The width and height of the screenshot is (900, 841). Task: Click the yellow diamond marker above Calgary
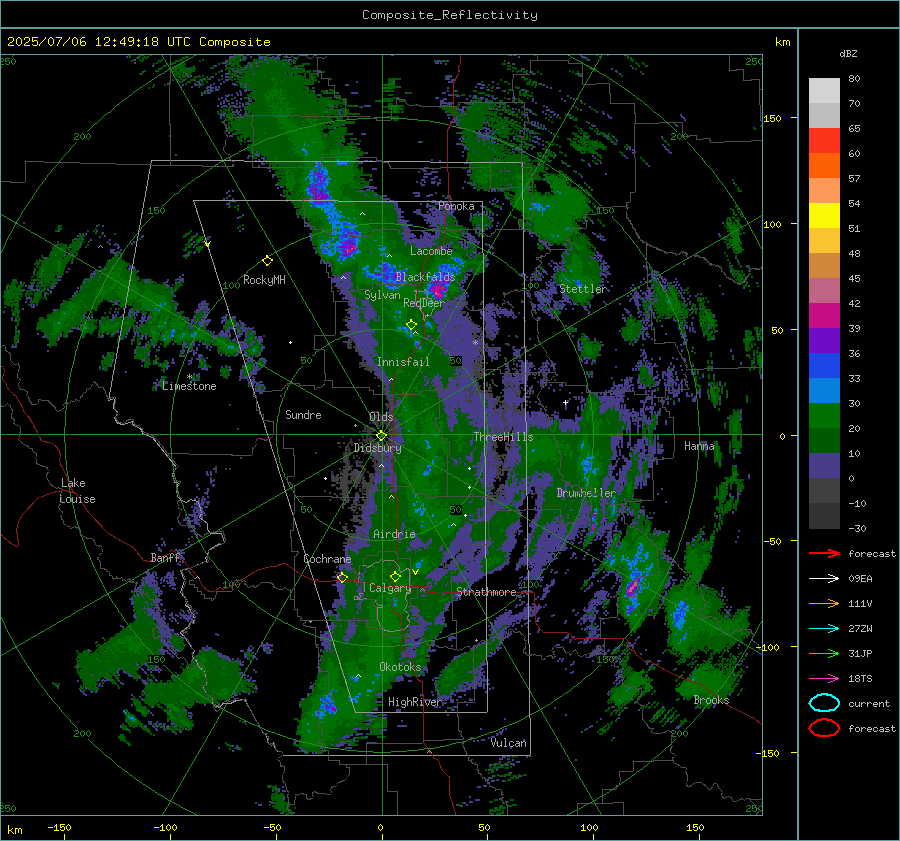click(x=395, y=576)
